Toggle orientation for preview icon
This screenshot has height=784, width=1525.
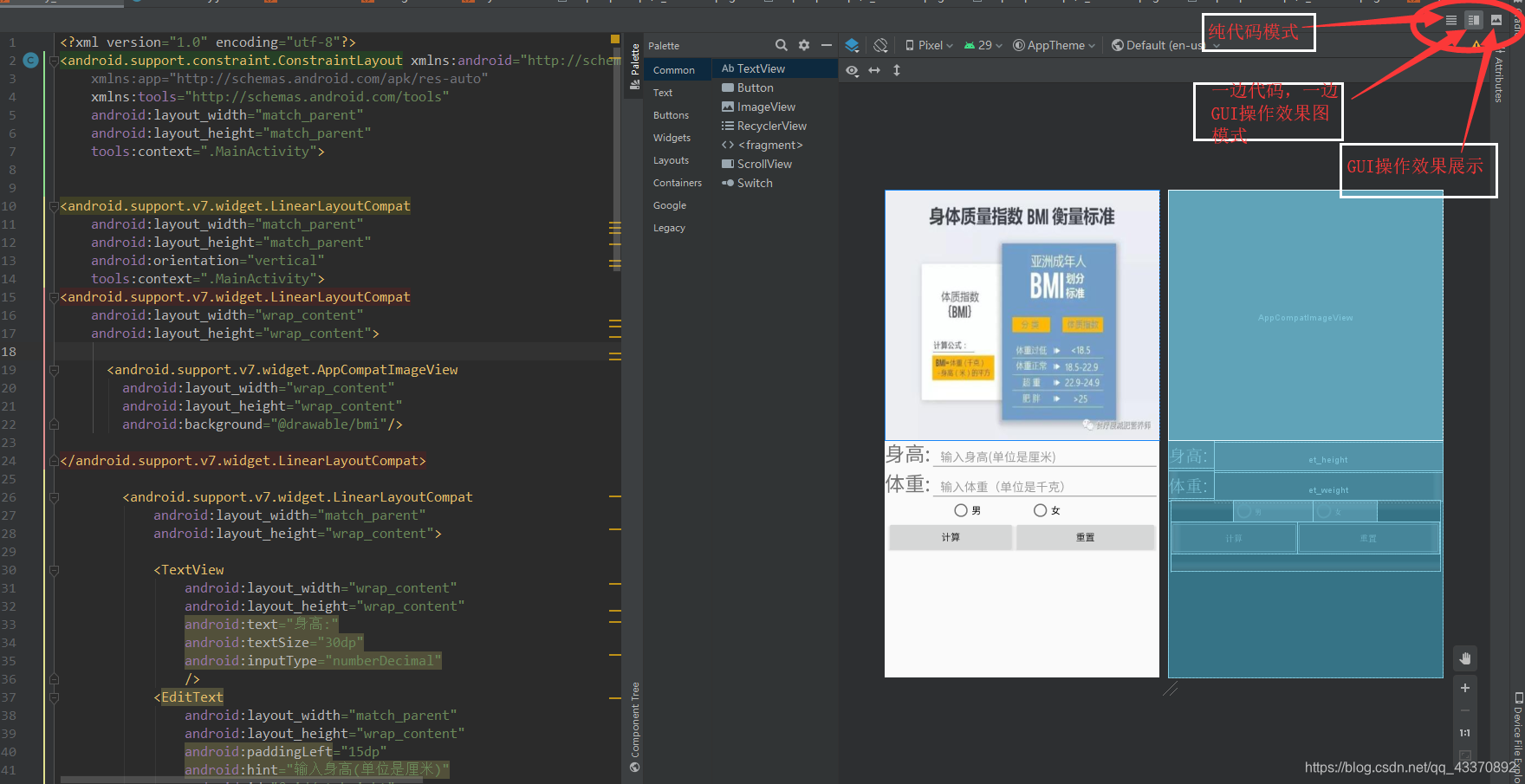[x=881, y=45]
